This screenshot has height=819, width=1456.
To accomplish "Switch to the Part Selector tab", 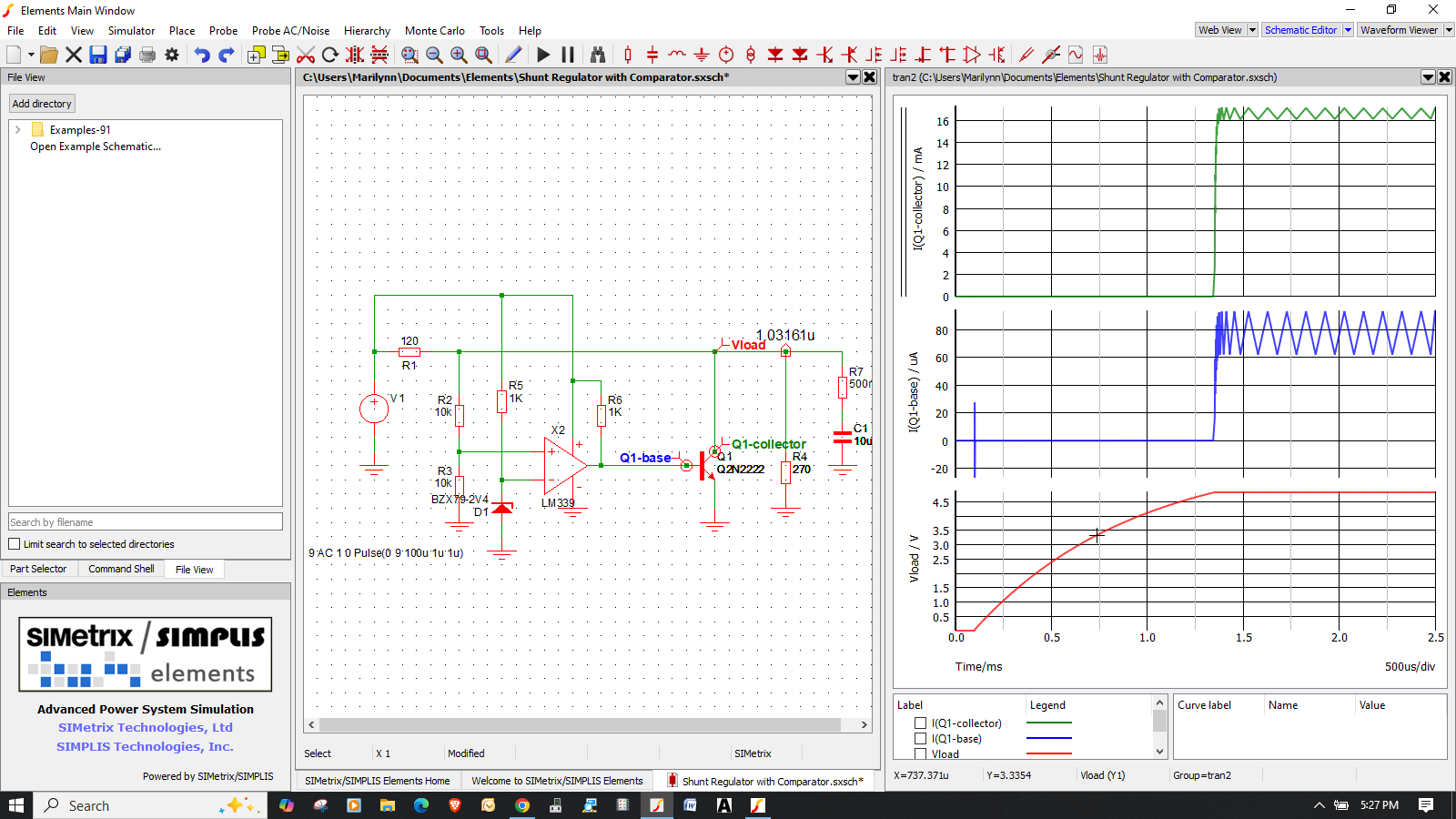I will coord(38,569).
